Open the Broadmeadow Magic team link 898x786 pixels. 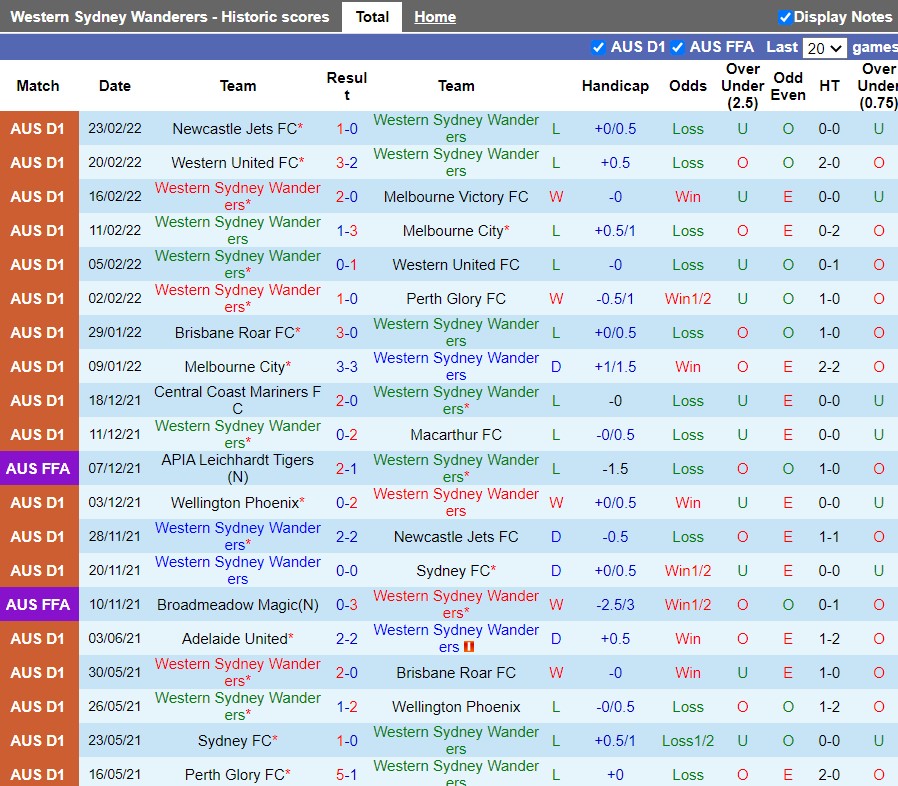tap(238, 605)
